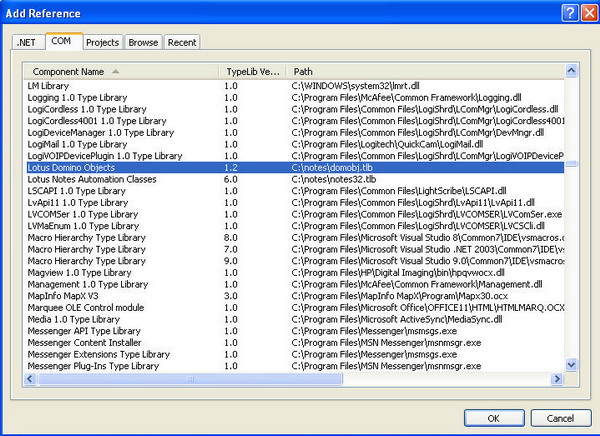
Task: Select Lotus Notes Automation Classes
Action: [295, 179]
